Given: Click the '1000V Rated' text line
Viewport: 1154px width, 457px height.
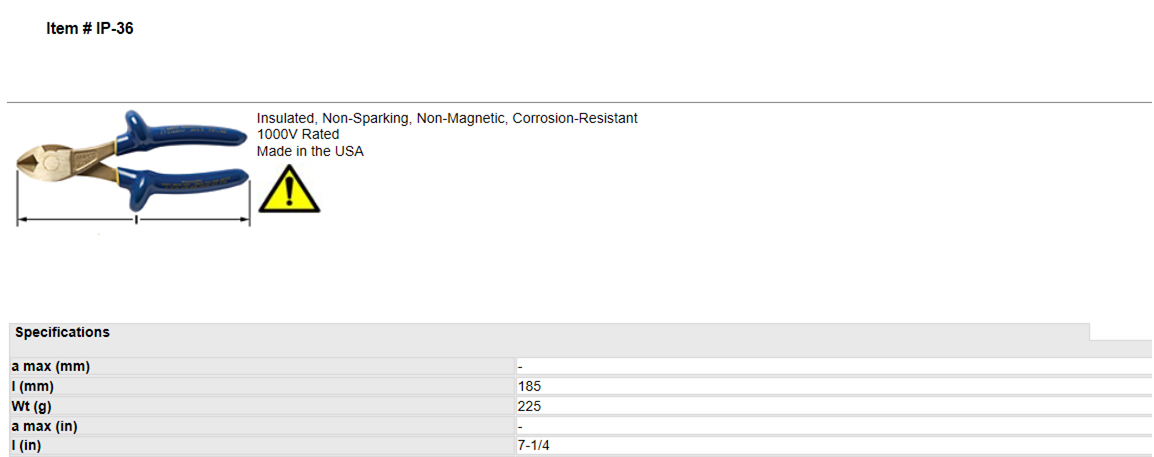Looking at the screenshot, I should (x=298, y=135).
